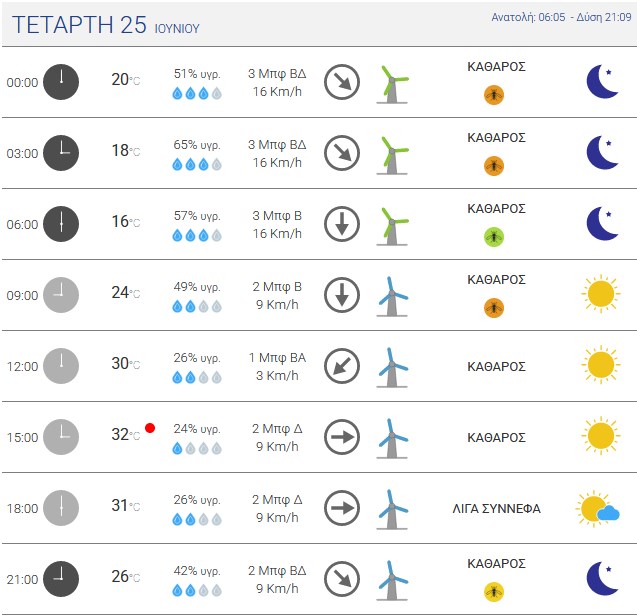Screen dimensions: 637x616
Task: Click the sunrise and sunset times text
Action: coord(561,17)
